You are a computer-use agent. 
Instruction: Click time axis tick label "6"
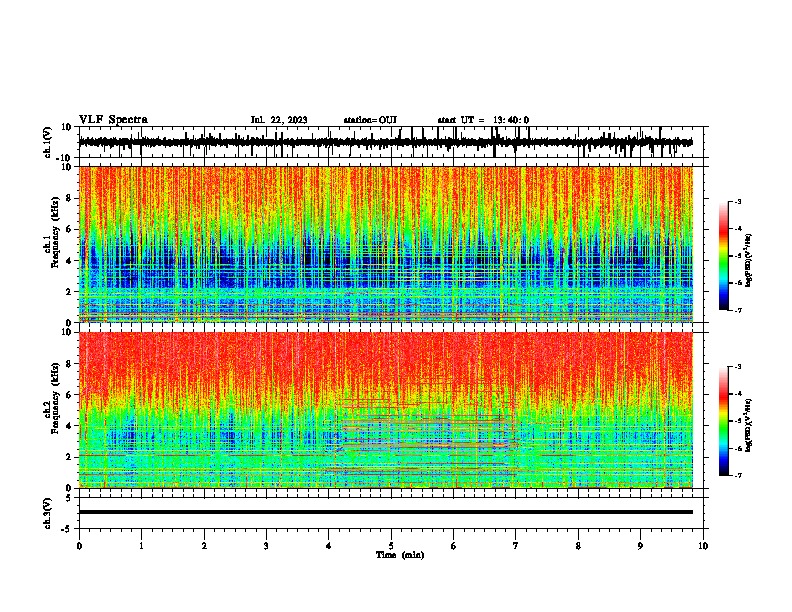coord(453,546)
